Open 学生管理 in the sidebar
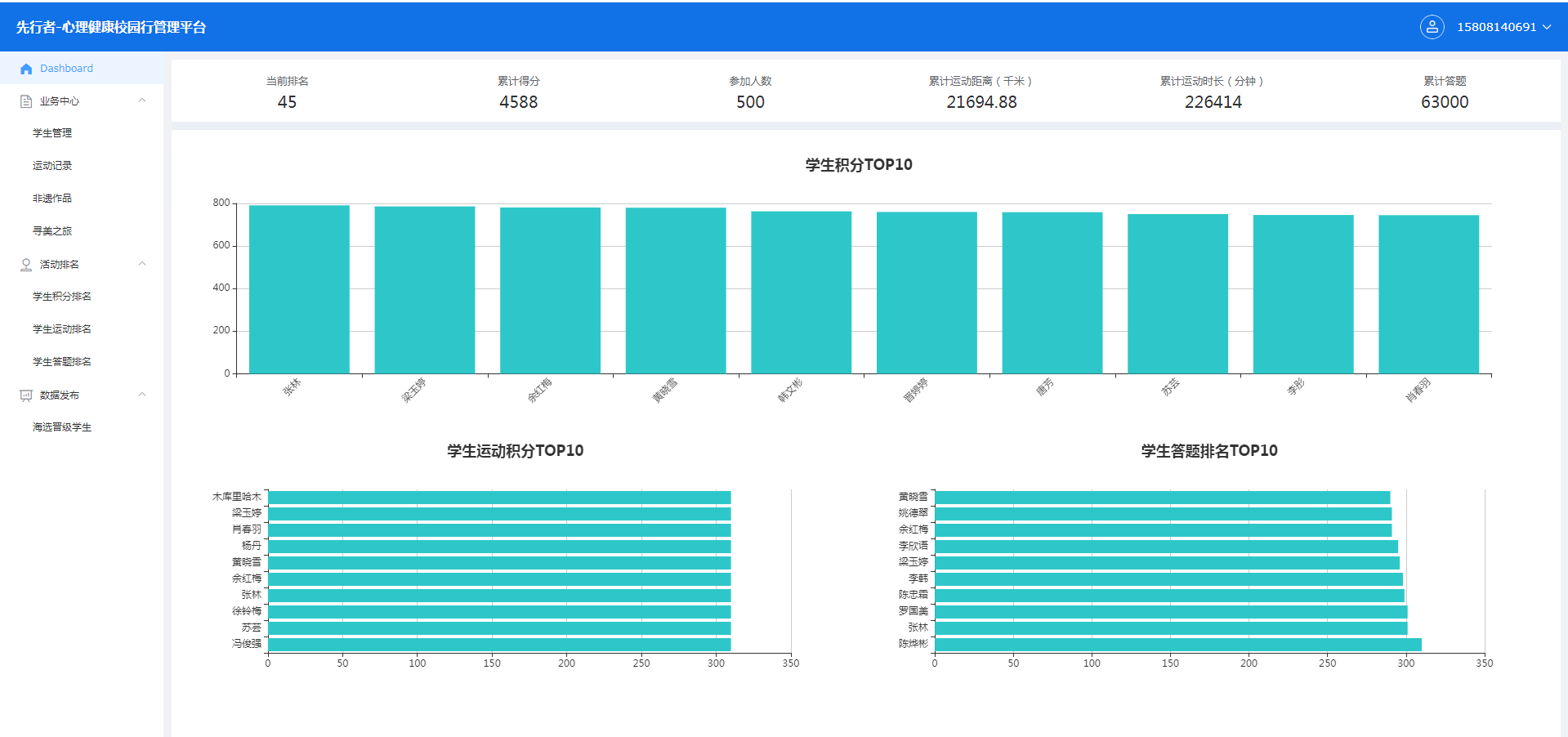 pyautogui.click(x=52, y=133)
